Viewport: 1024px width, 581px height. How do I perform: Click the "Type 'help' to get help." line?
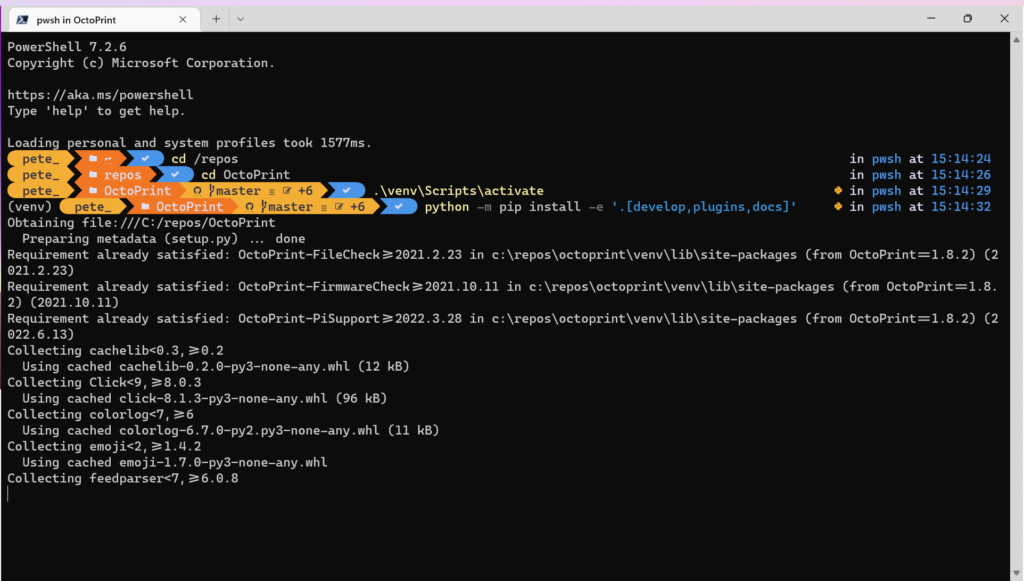click(96, 111)
